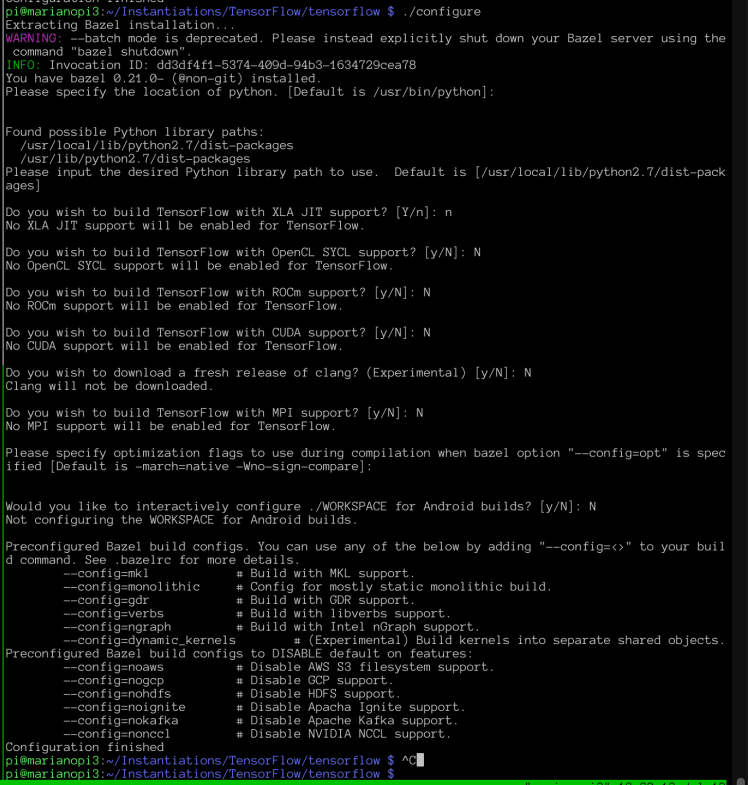Screen dimensions: 748x785
Task: Select the --config=noignite option
Action: click(x=125, y=707)
